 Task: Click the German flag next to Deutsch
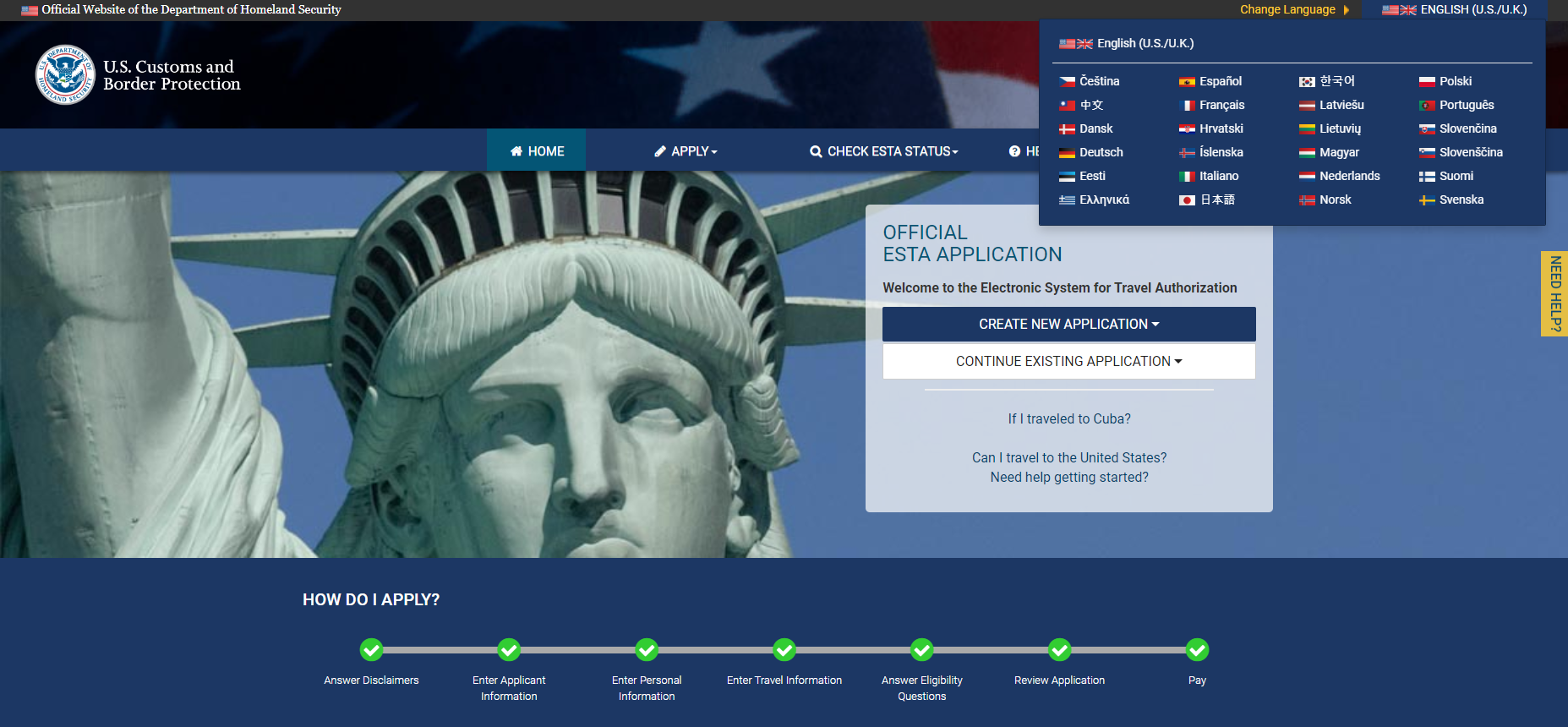click(1067, 153)
